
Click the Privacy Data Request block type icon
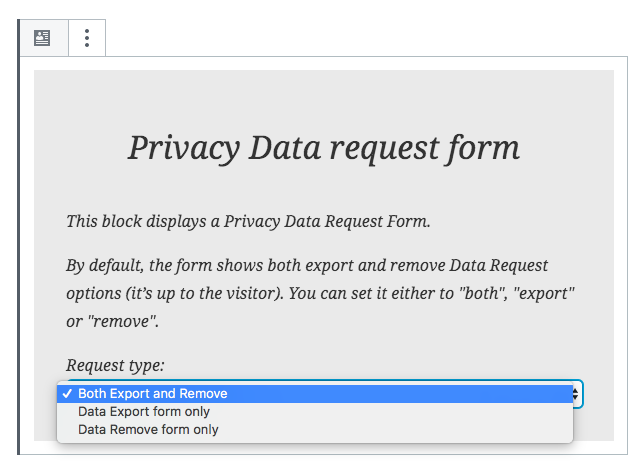click(x=42, y=38)
